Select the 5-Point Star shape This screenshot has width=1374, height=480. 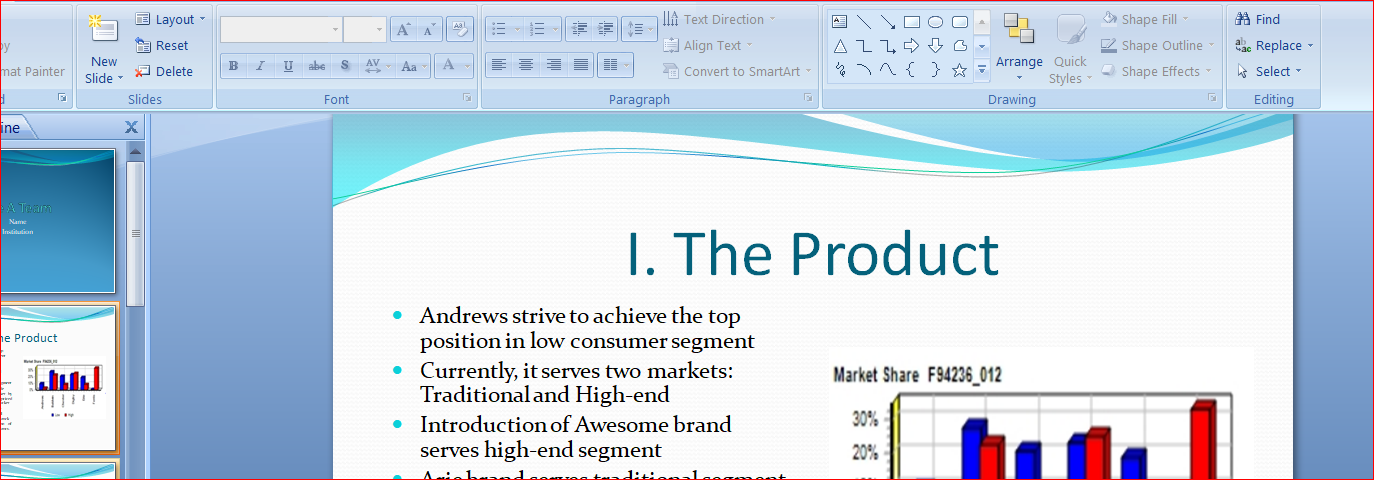[x=960, y=70]
